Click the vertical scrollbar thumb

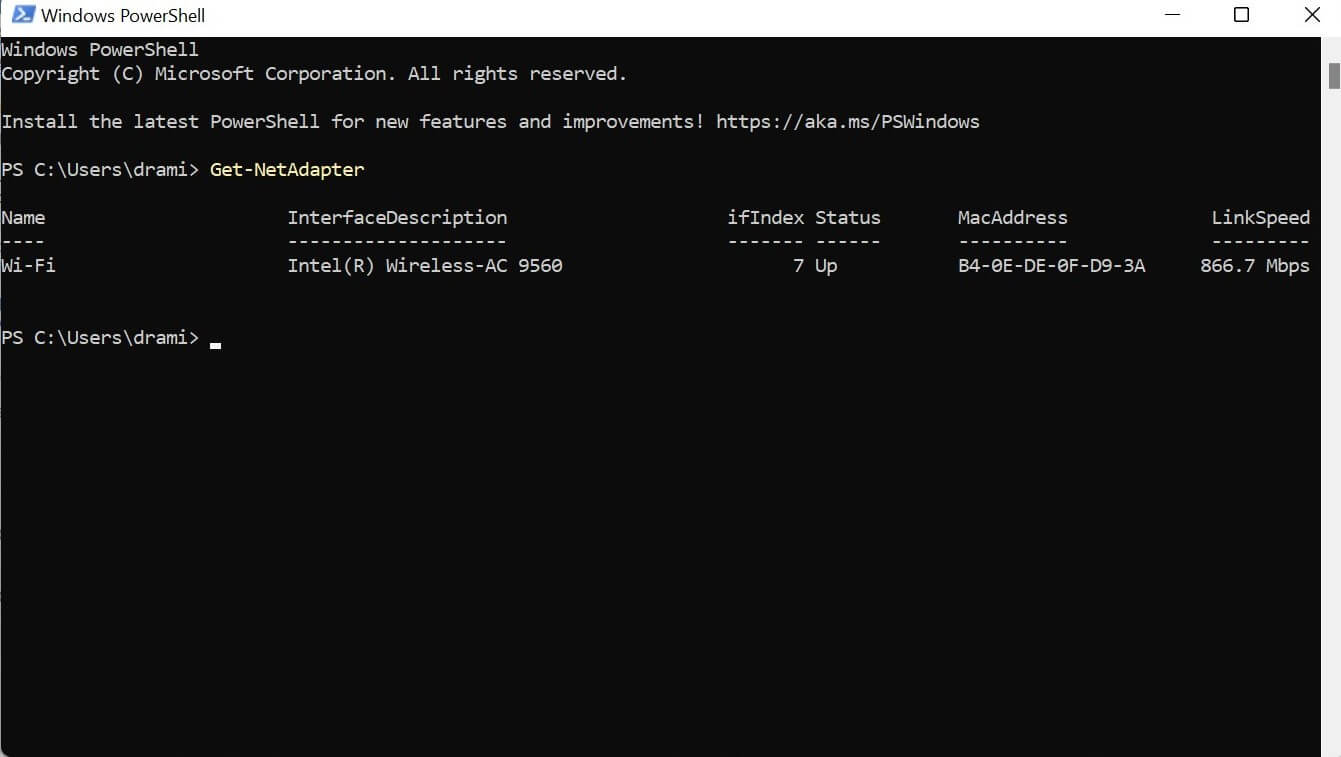click(x=1334, y=73)
